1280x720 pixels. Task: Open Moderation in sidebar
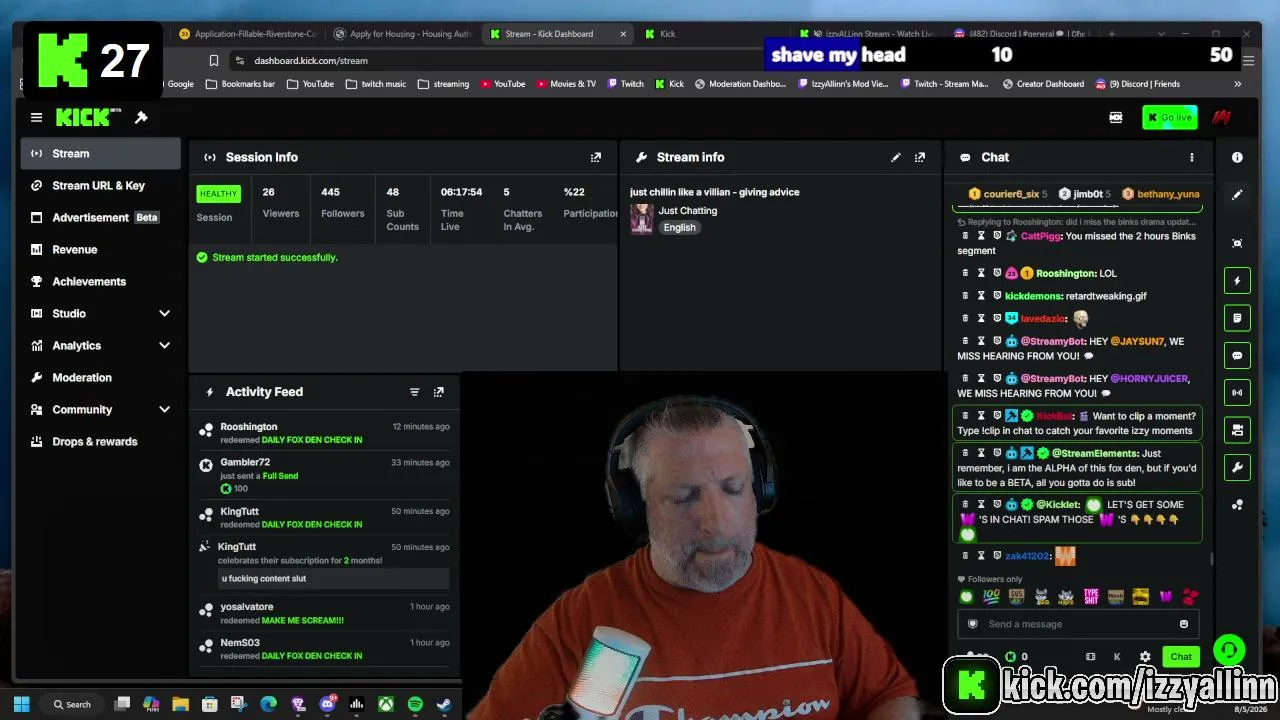[x=101, y=378]
